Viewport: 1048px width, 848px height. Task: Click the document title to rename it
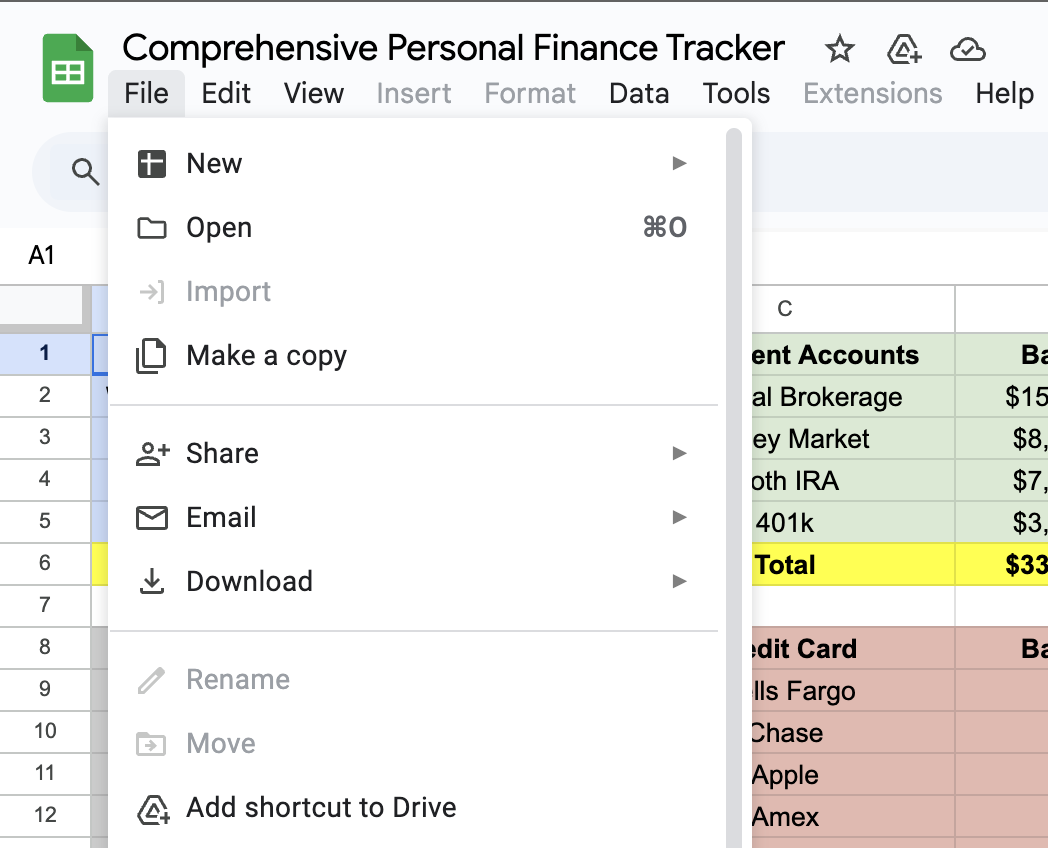pyautogui.click(x=453, y=48)
